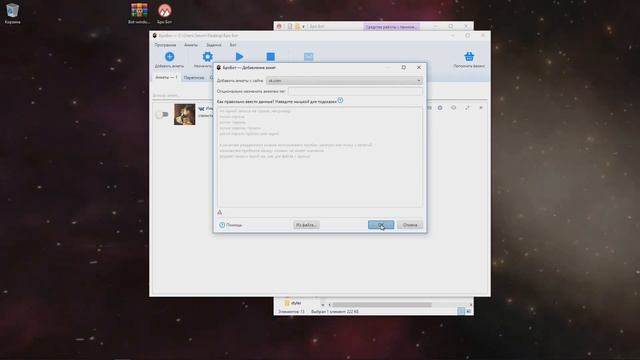Click the eye icon in the account row

(453, 108)
